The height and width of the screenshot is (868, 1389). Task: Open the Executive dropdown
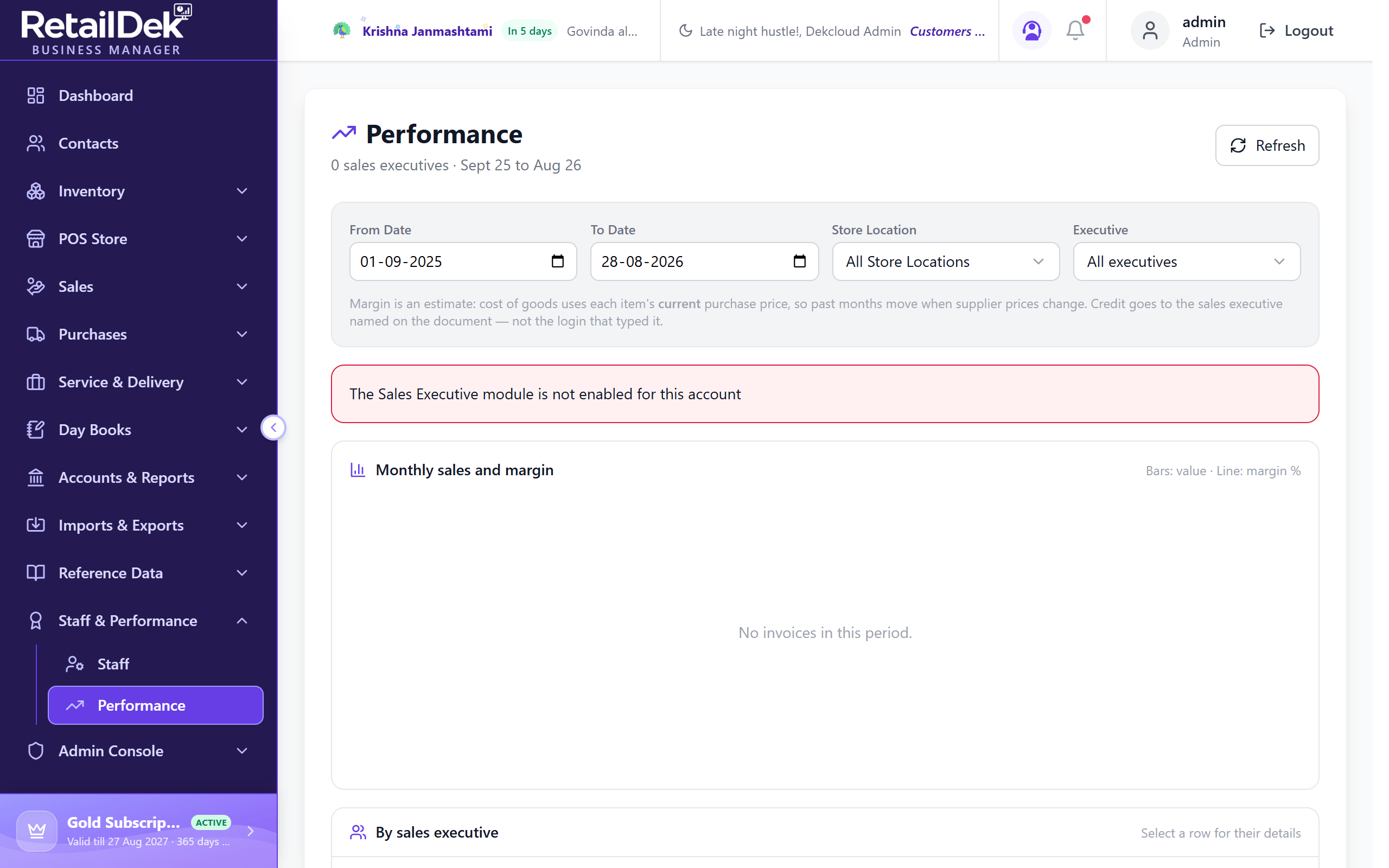[x=1187, y=261]
